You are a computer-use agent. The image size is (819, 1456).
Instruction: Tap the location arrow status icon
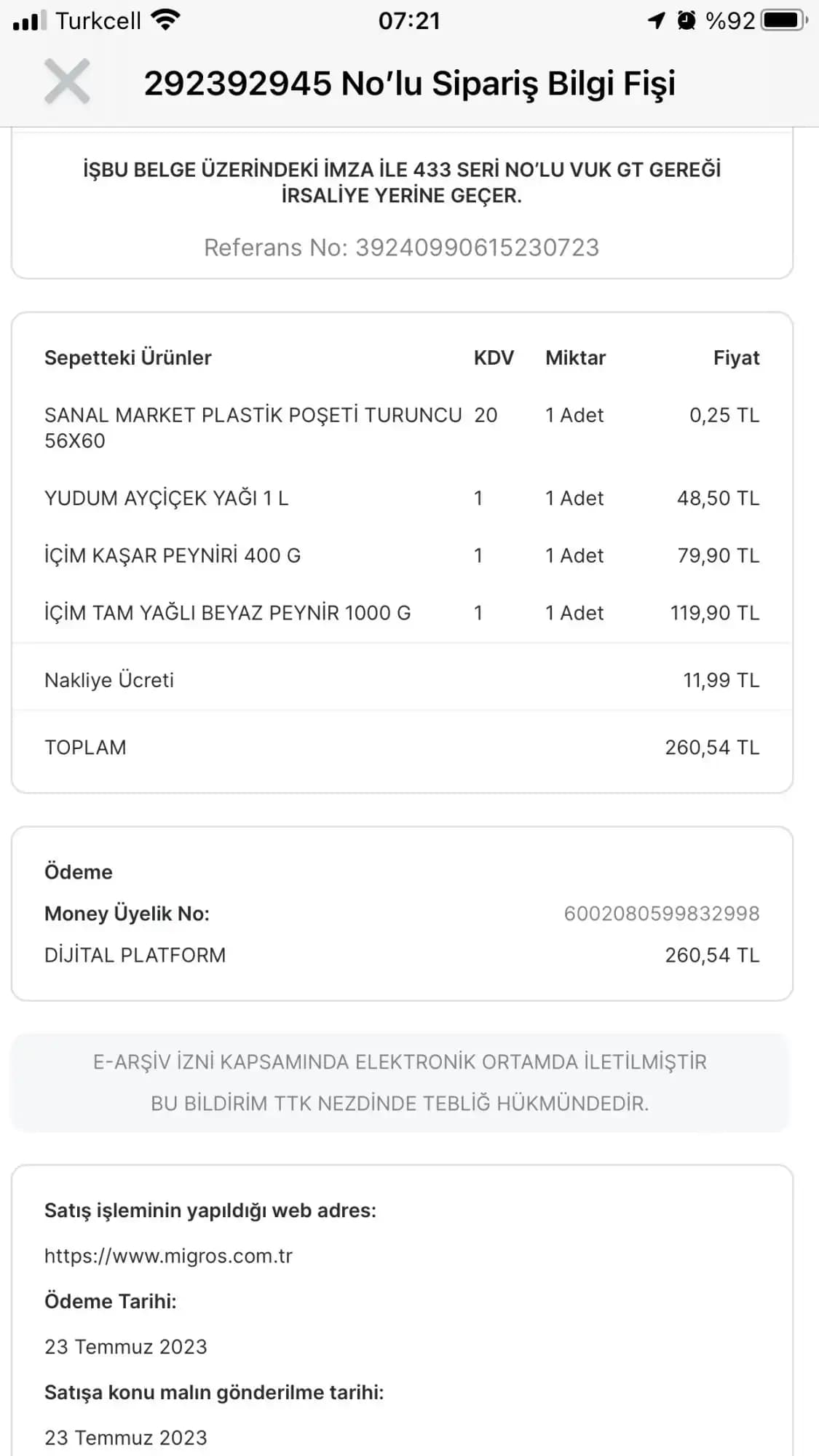(656, 20)
